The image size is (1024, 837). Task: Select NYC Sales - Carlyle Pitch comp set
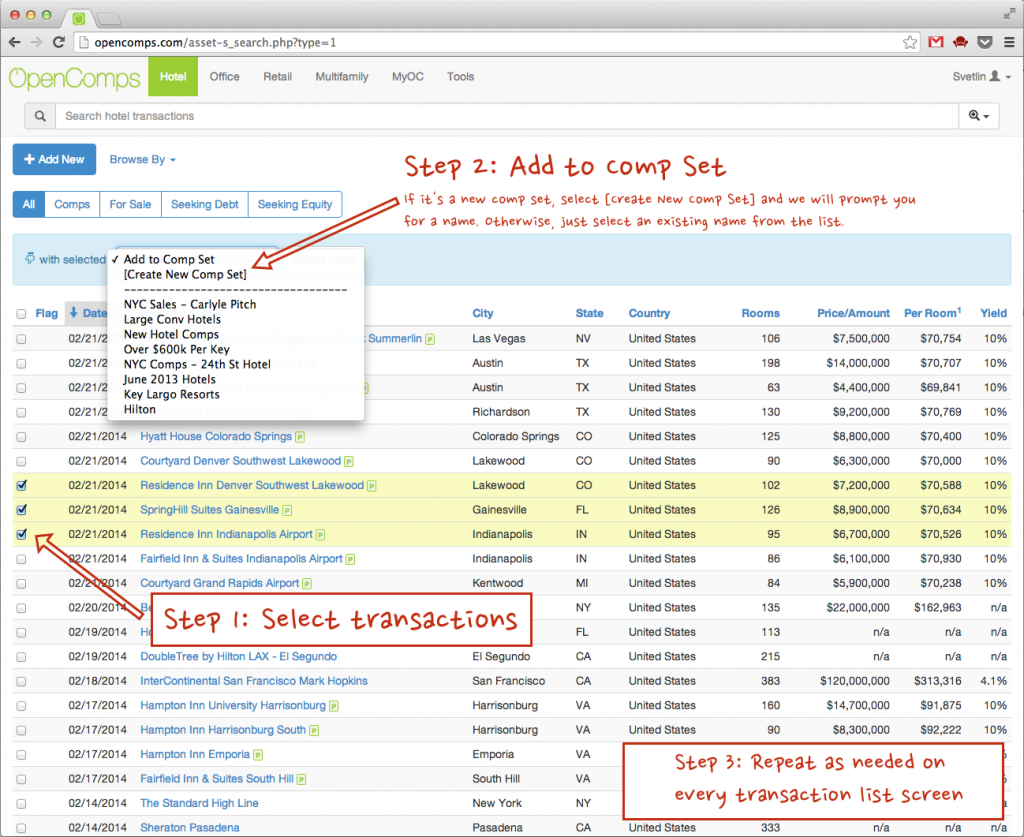point(190,304)
